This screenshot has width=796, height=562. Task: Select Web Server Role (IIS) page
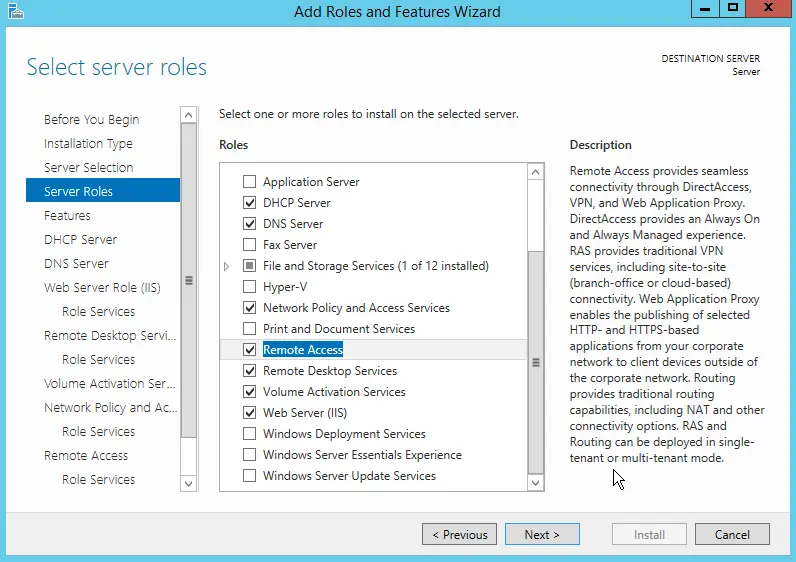coord(103,288)
